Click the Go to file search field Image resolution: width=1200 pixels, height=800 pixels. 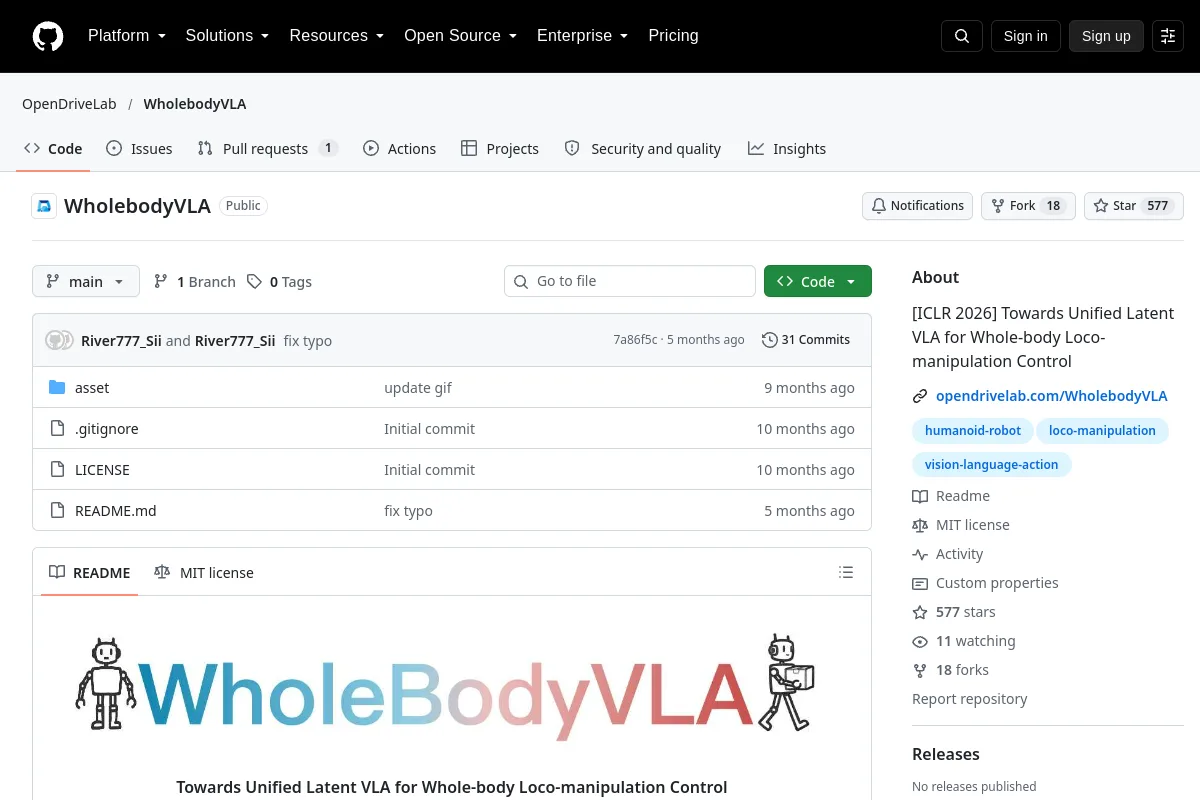pos(630,282)
